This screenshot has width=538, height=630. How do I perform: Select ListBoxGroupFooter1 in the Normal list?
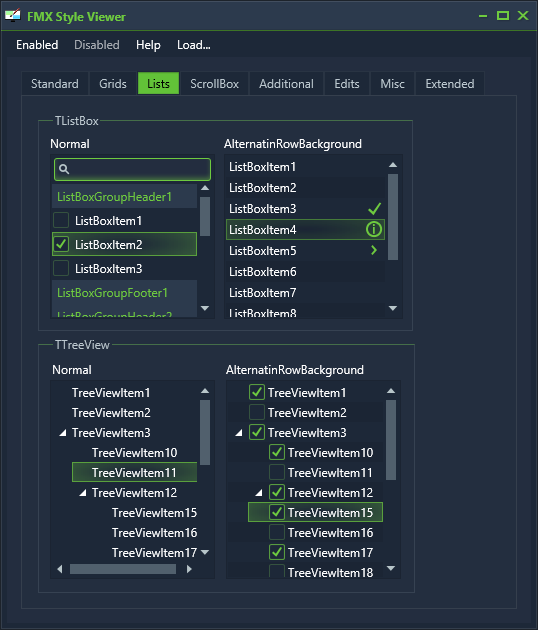tap(125, 292)
